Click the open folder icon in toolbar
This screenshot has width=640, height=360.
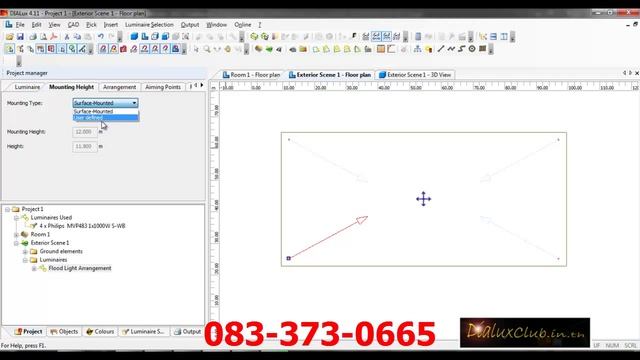(x=9, y=37)
